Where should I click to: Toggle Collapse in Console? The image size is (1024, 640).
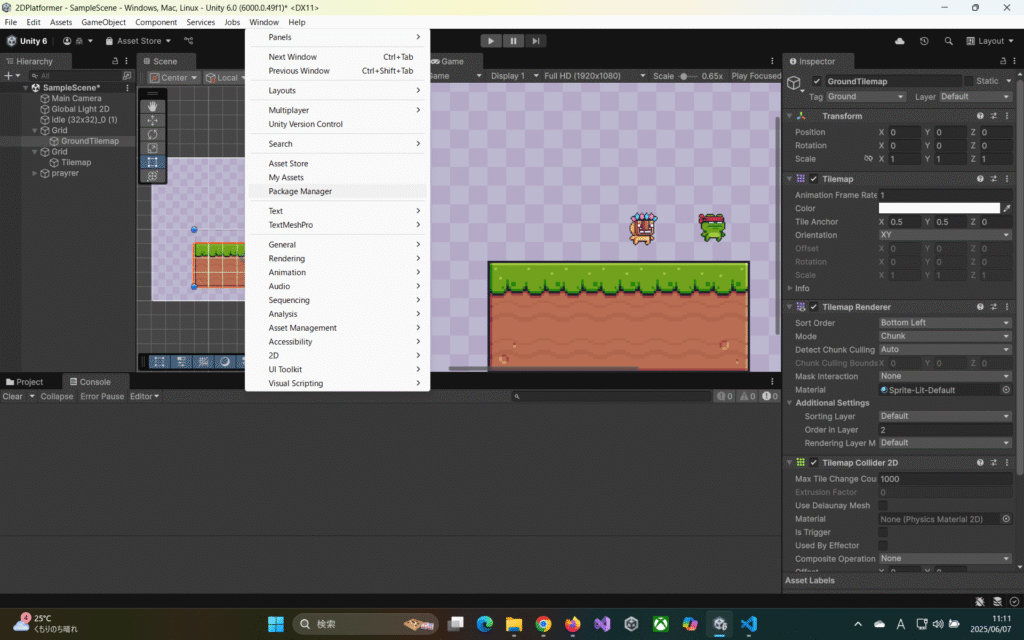click(x=57, y=396)
